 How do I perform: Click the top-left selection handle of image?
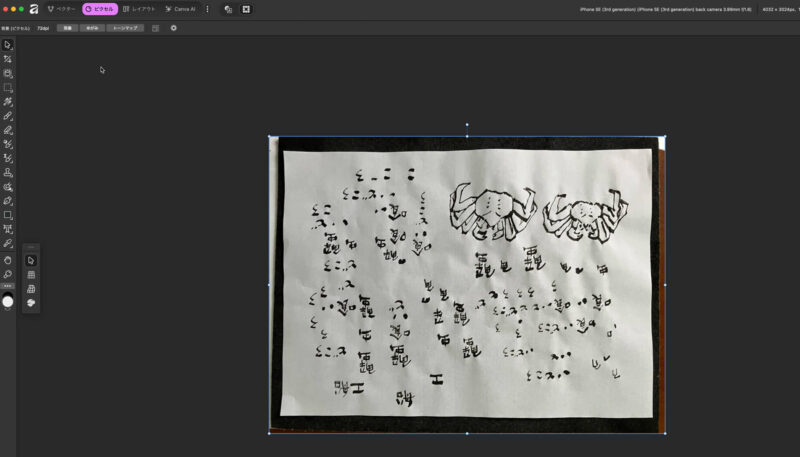coord(269,136)
